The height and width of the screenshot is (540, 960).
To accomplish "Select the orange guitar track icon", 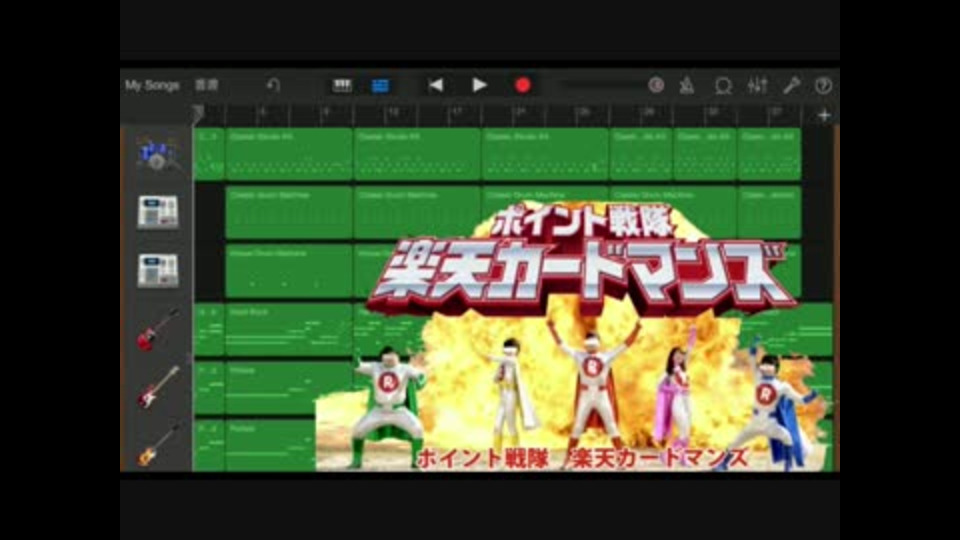I will 157,445.
